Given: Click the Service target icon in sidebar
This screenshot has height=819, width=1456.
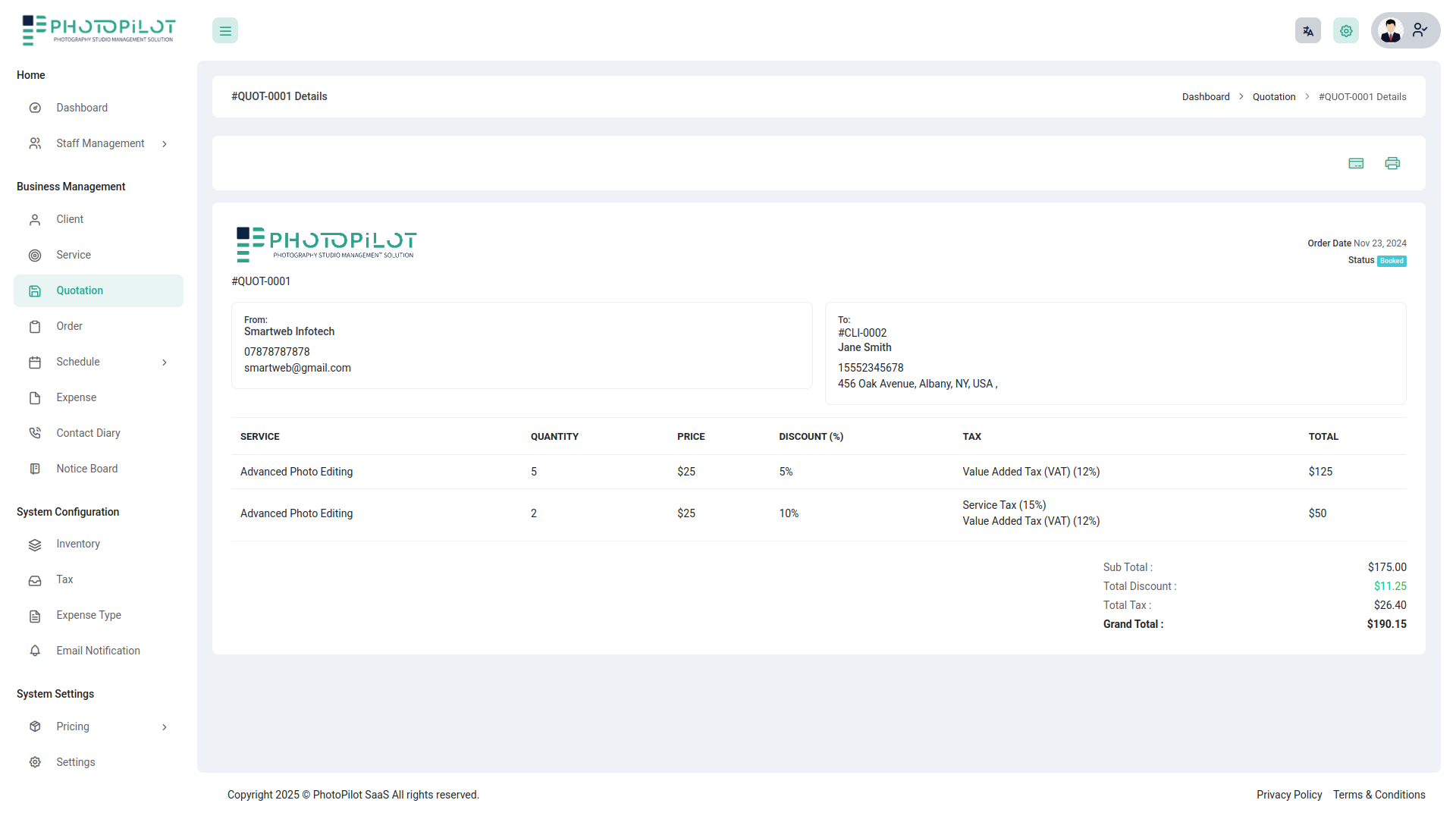Looking at the screenshot, I should coord(35,256).
